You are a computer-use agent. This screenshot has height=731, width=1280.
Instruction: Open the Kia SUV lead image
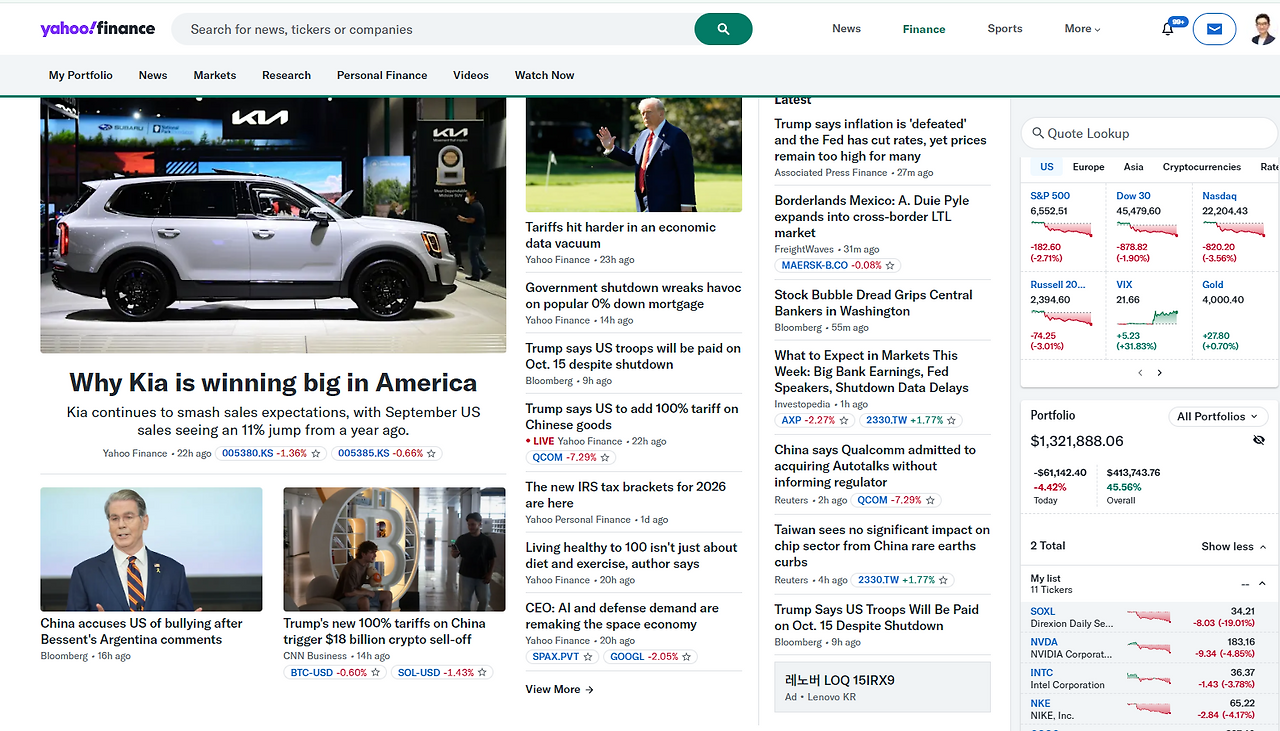273,225
